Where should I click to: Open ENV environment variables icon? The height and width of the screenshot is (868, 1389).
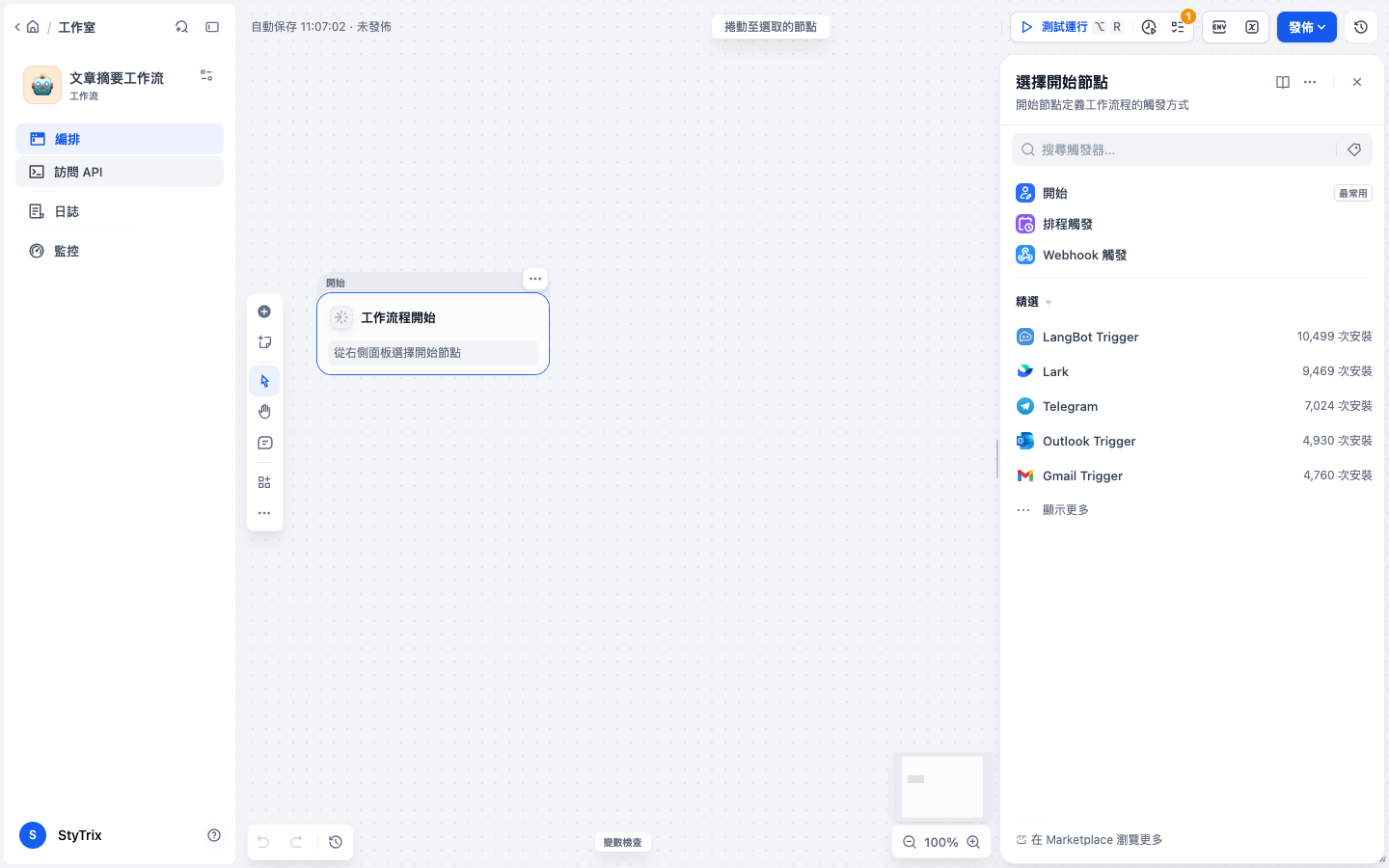pos(1219,27)
